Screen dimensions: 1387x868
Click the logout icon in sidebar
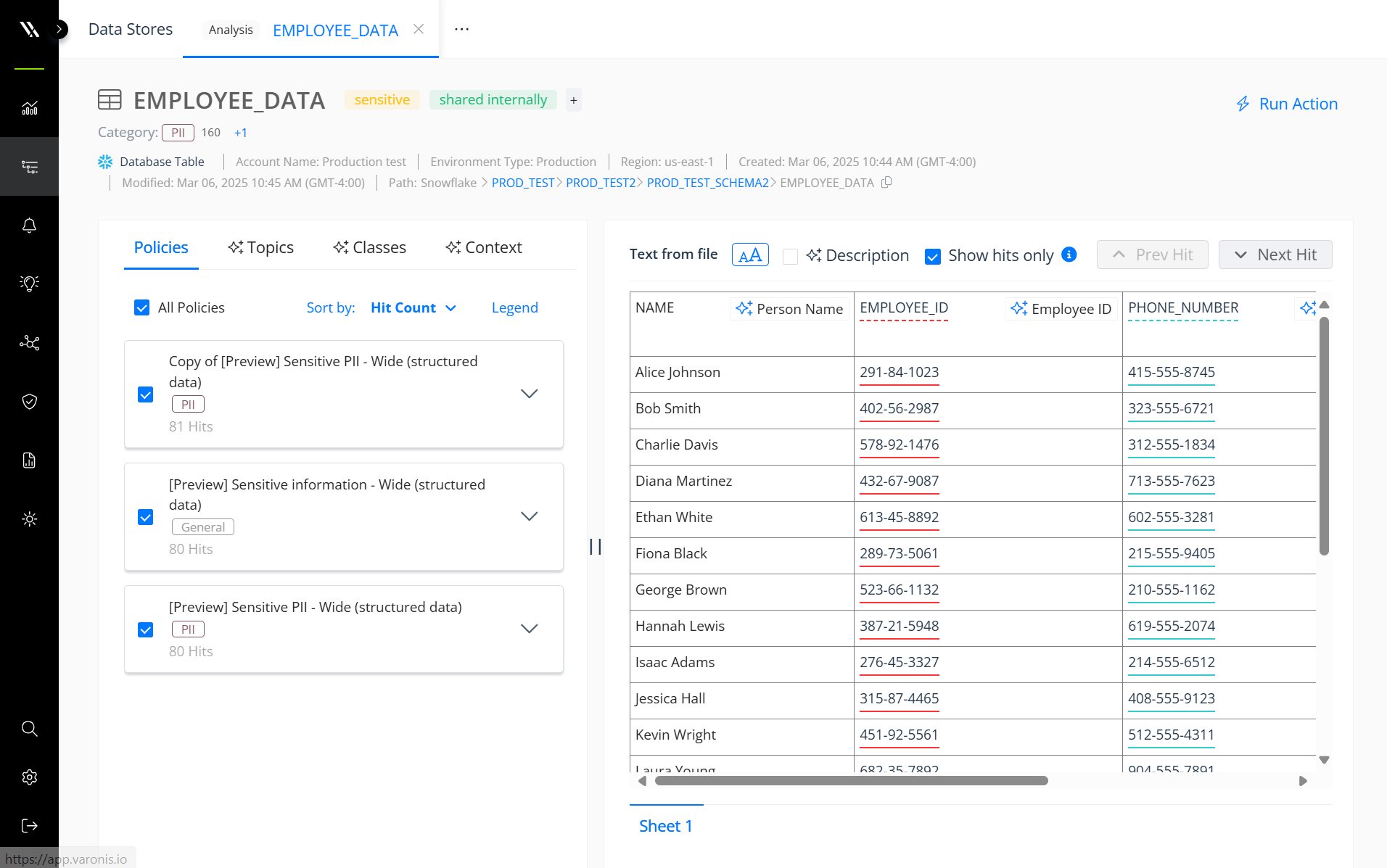pyautogui.click(x=29, y=826)
